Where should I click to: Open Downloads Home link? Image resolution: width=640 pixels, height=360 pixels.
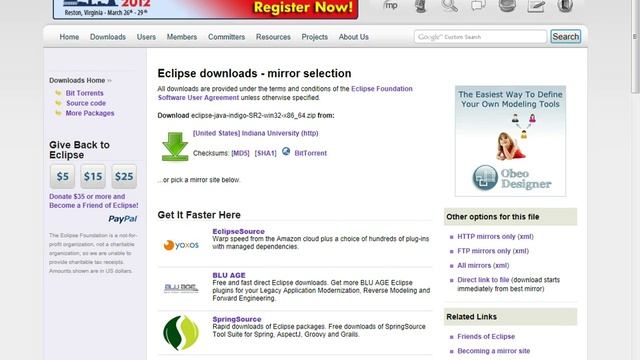click(77, 80)
